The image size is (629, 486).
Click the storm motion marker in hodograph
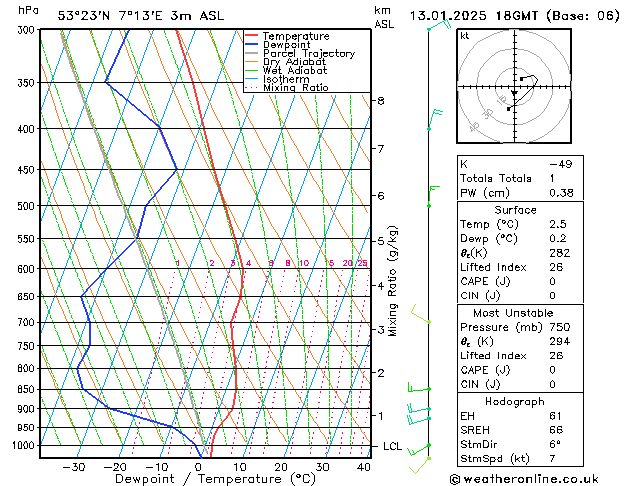[514, 93]
